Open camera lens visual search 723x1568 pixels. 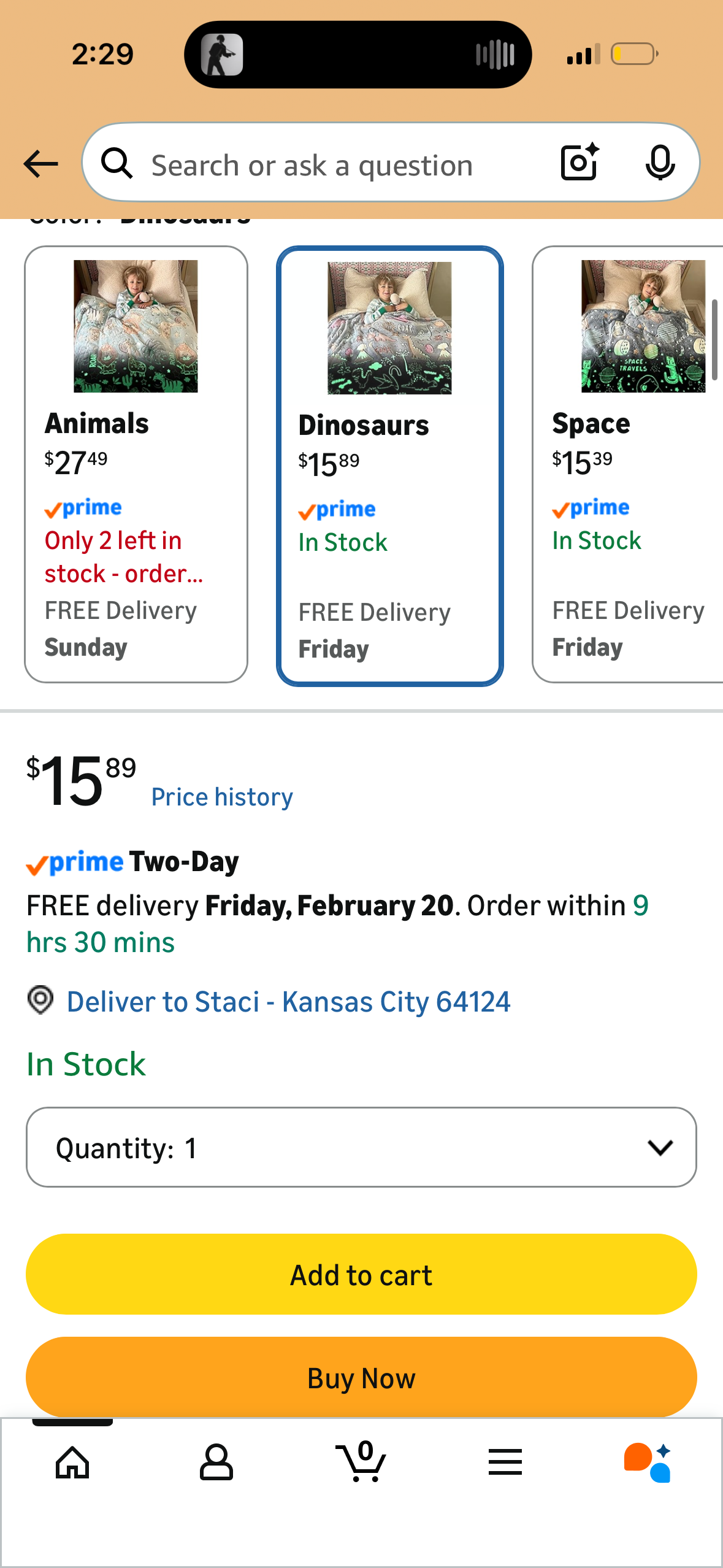coord(579,163)
